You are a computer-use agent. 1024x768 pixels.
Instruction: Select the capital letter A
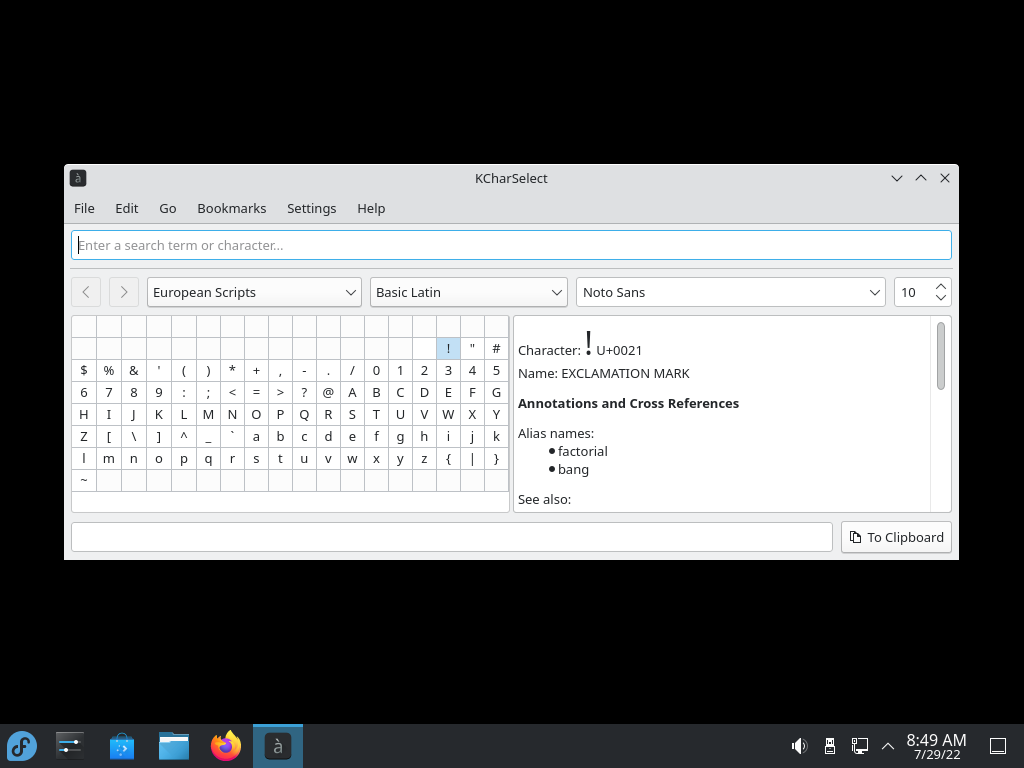(x=352, y=392)
